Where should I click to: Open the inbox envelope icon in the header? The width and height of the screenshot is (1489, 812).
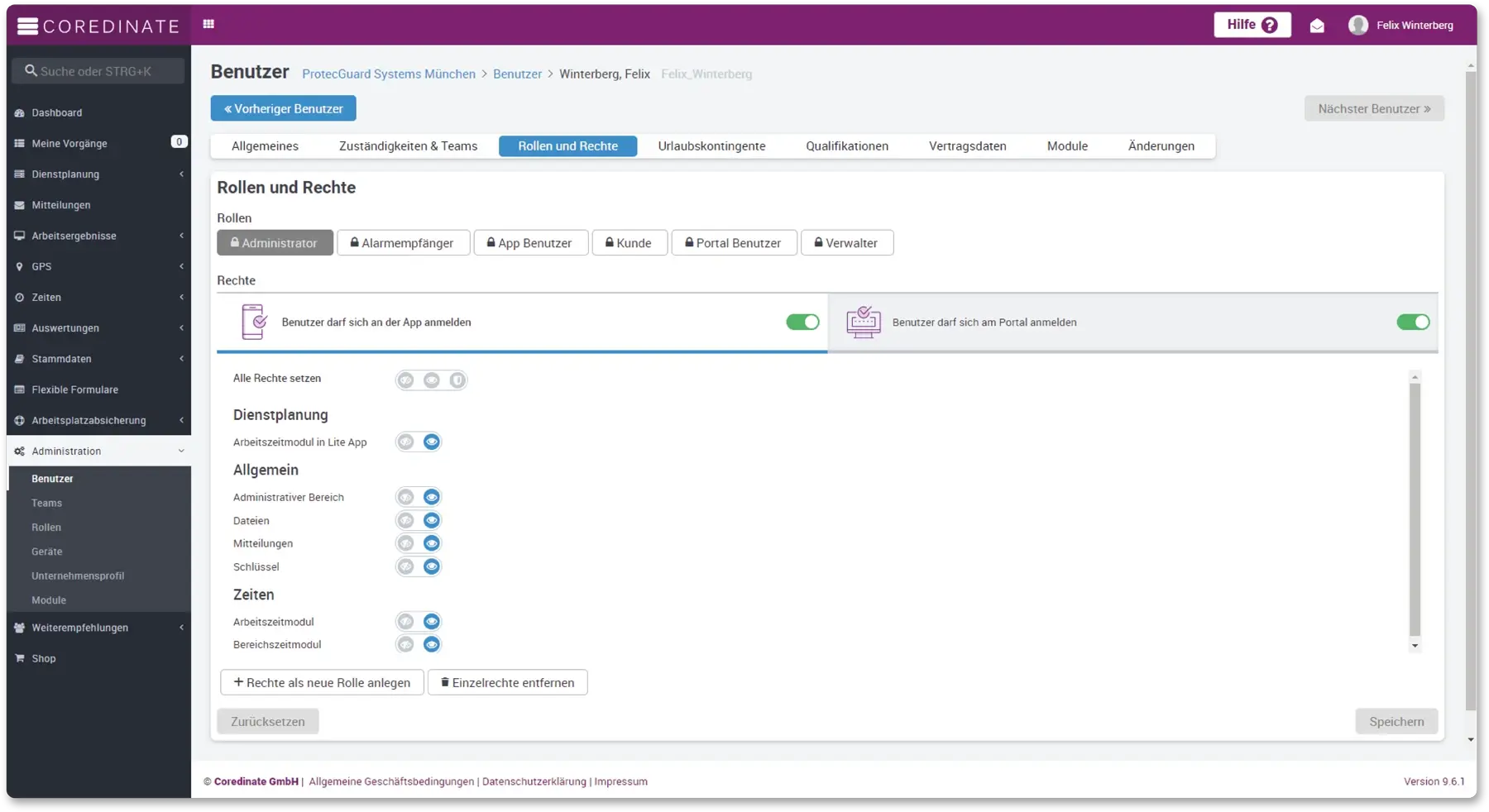(x=1317, y=26)
